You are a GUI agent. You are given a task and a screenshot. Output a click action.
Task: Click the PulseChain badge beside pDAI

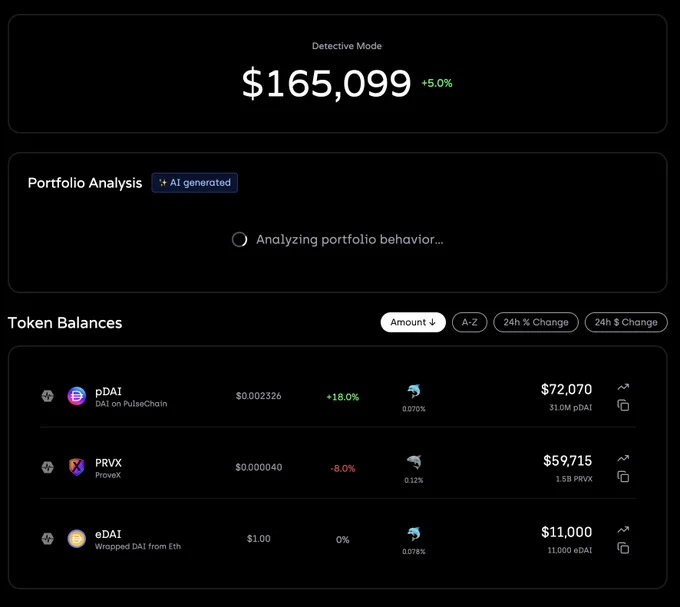click(47, 396)
